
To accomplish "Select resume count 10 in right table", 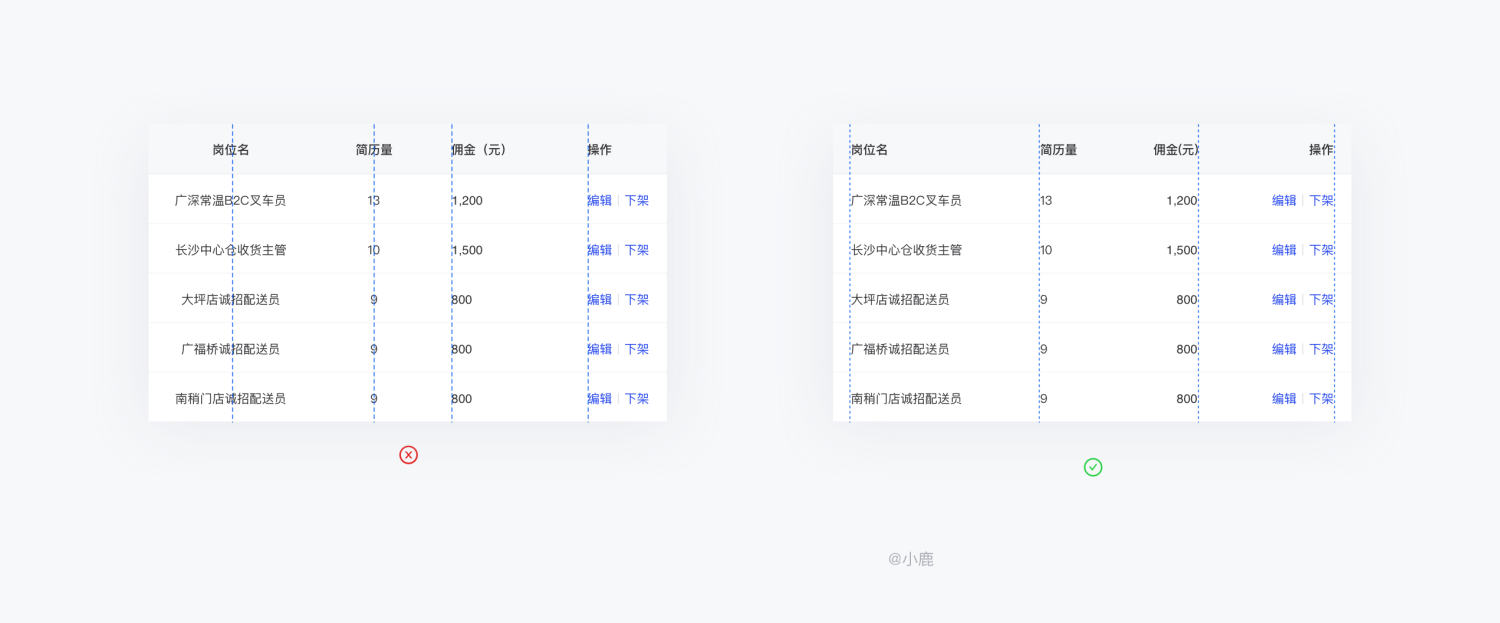I will coord(1046,250).
